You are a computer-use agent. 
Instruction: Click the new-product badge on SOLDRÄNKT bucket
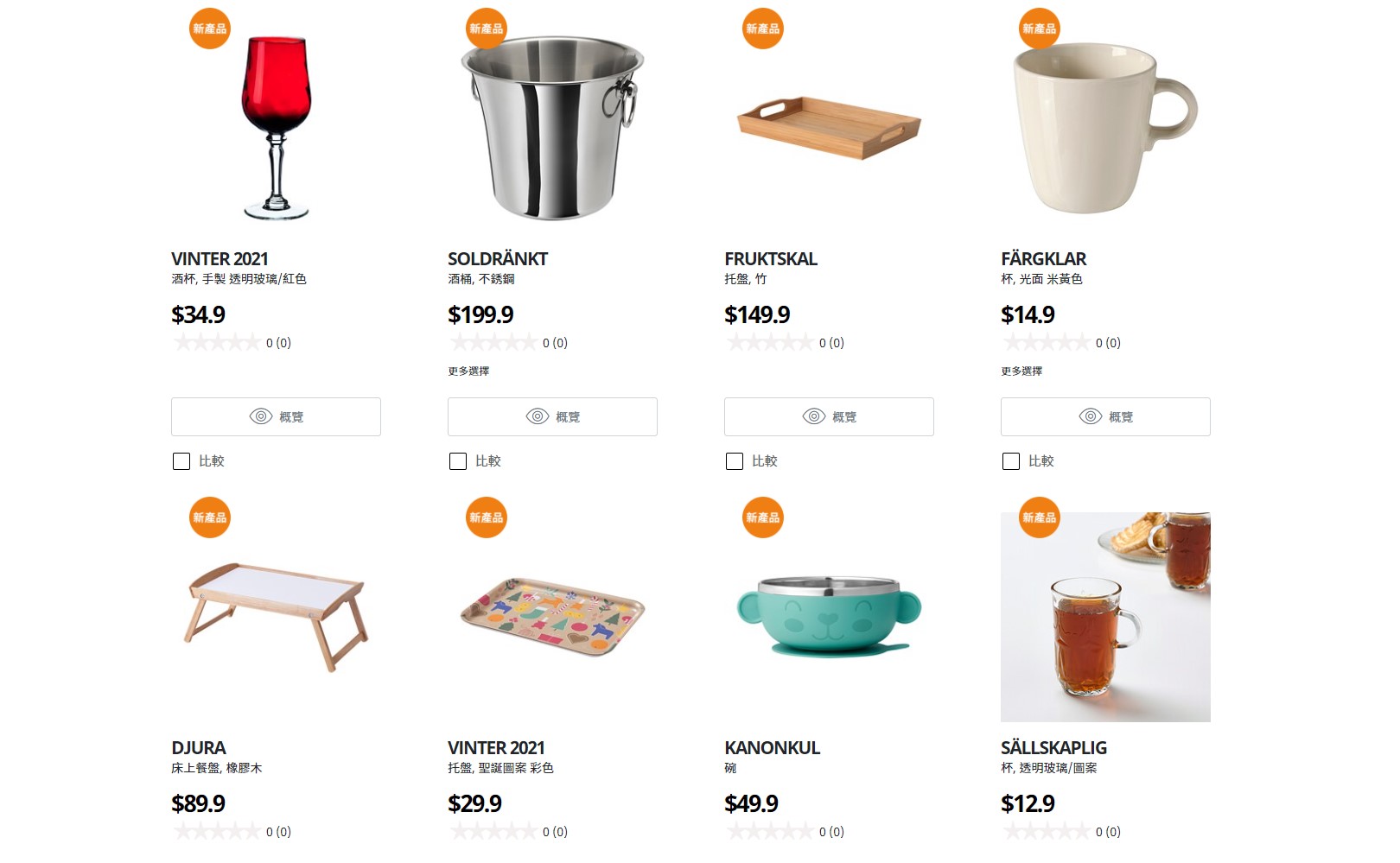point(487,29)
